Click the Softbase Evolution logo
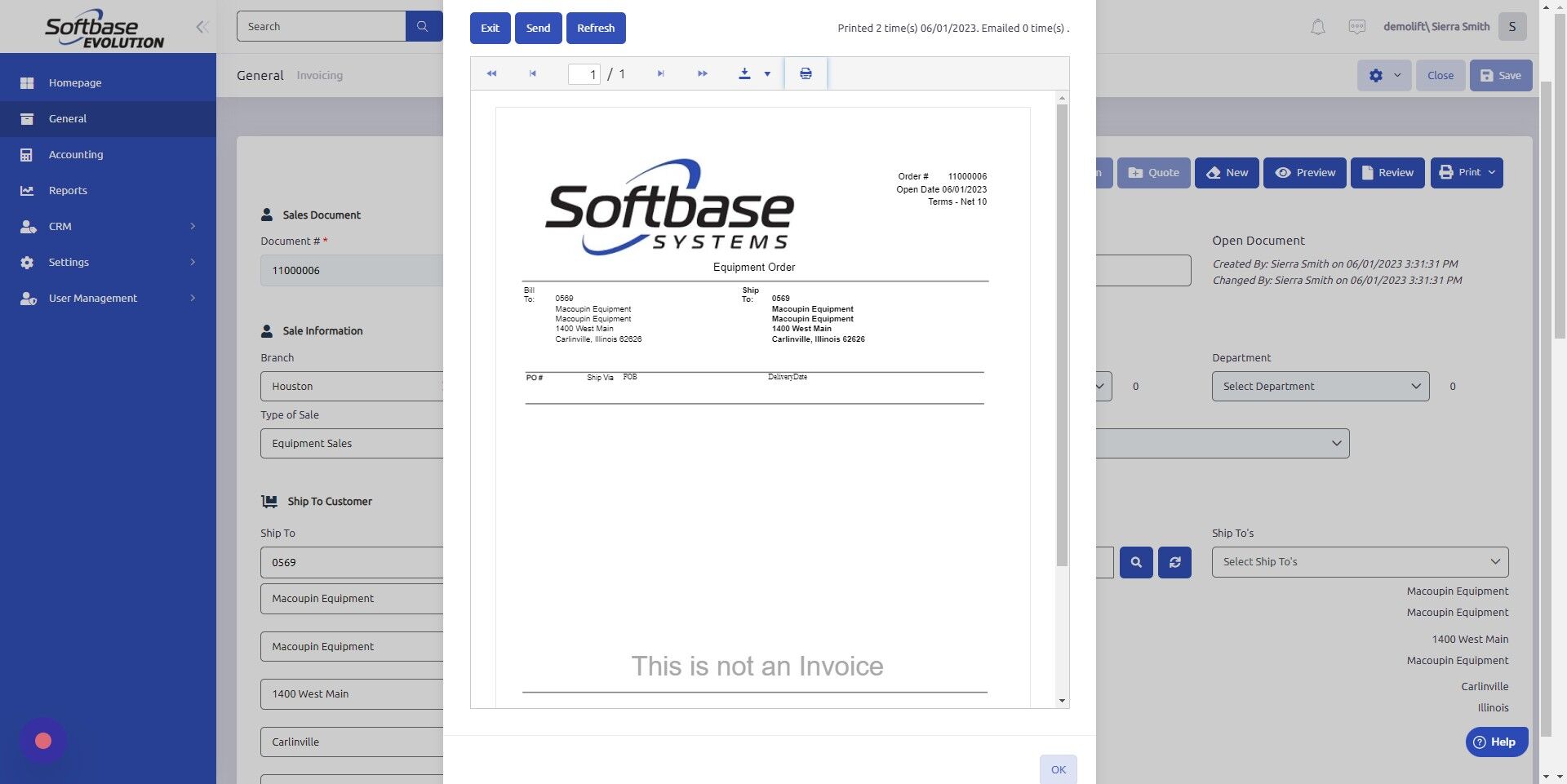 (x=104, y=29)
